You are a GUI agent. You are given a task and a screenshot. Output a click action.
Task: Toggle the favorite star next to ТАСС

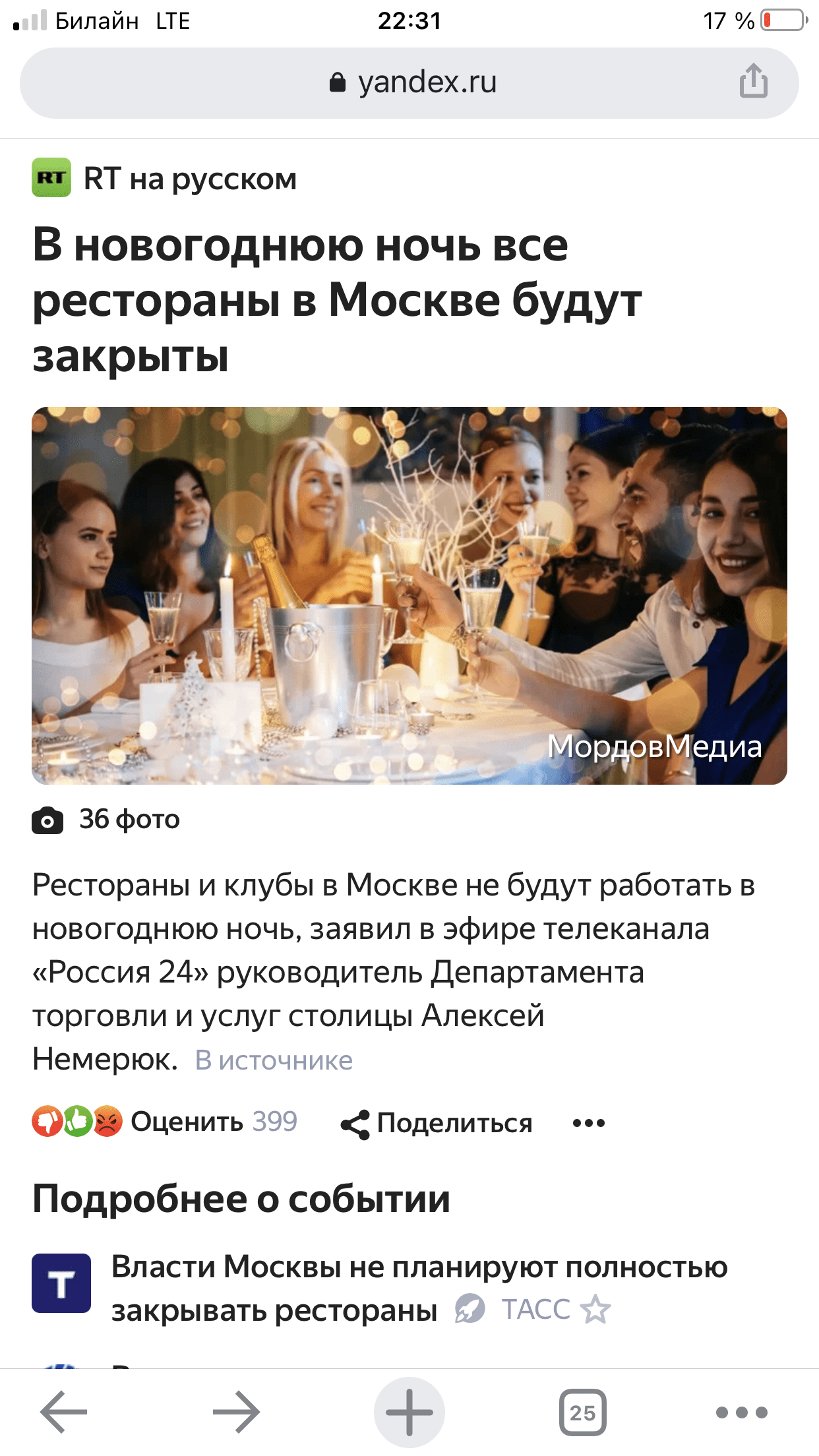(x=596, y=1309)
